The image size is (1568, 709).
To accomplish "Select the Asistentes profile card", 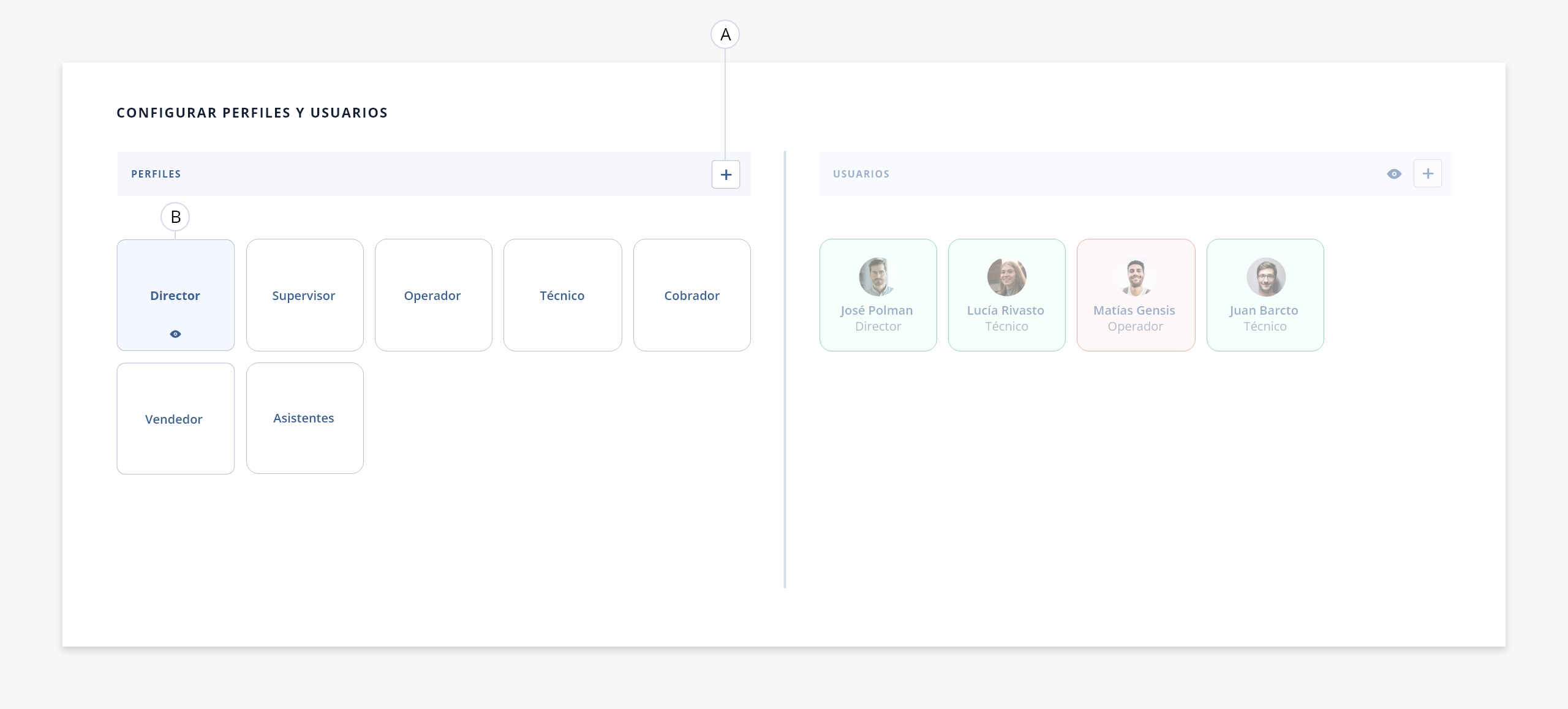I will pos(305,418).
